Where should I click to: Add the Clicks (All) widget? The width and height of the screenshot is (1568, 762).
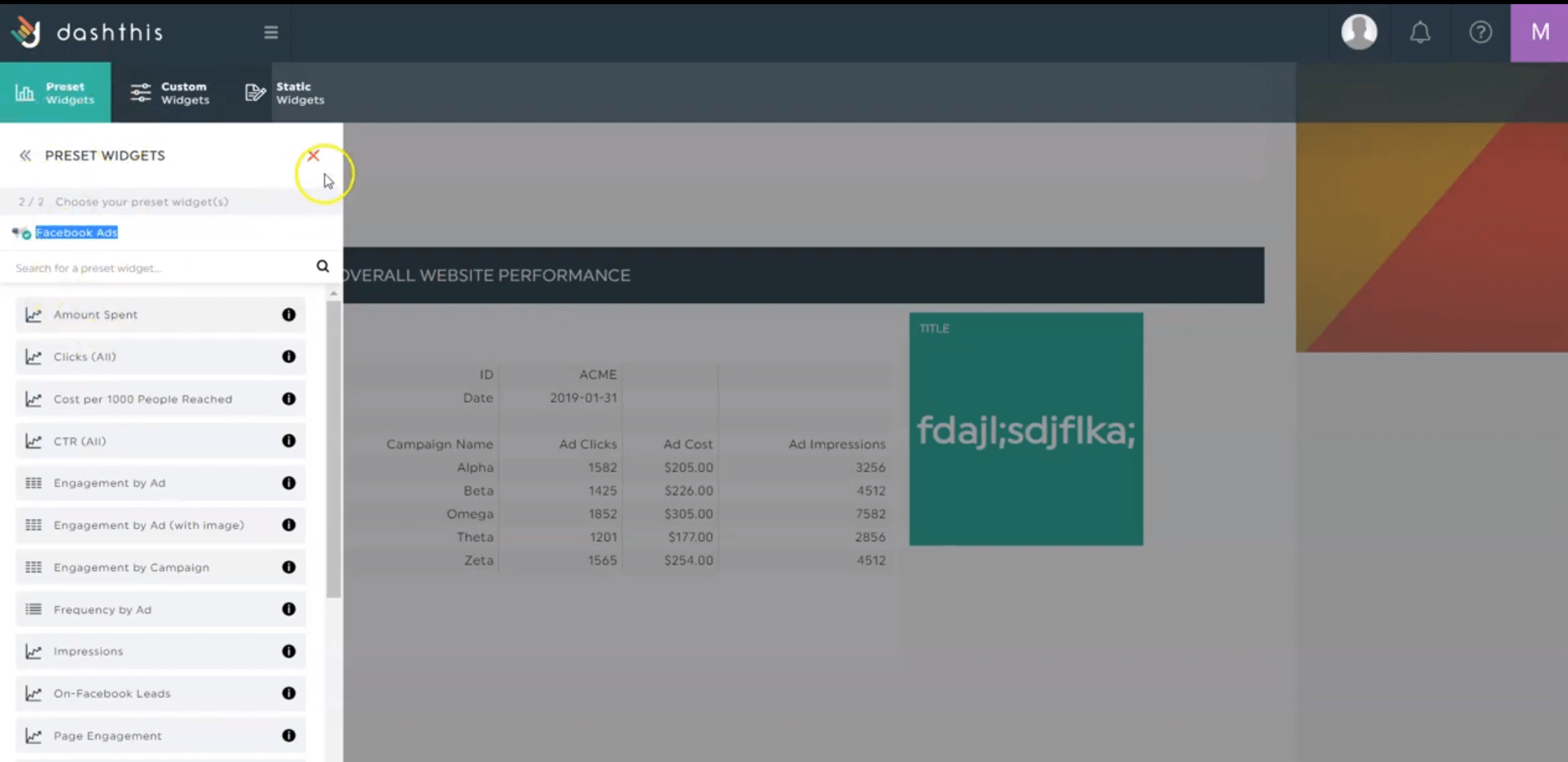(161, 357)
